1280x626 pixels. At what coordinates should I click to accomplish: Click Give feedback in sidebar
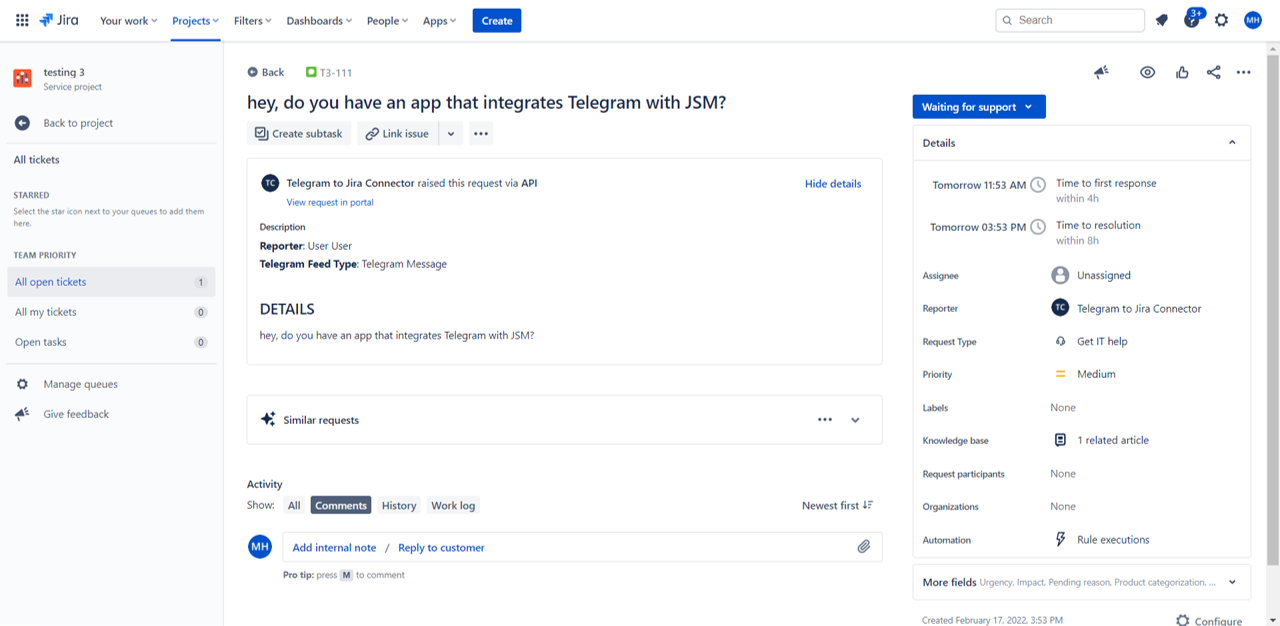pos(76,414)
